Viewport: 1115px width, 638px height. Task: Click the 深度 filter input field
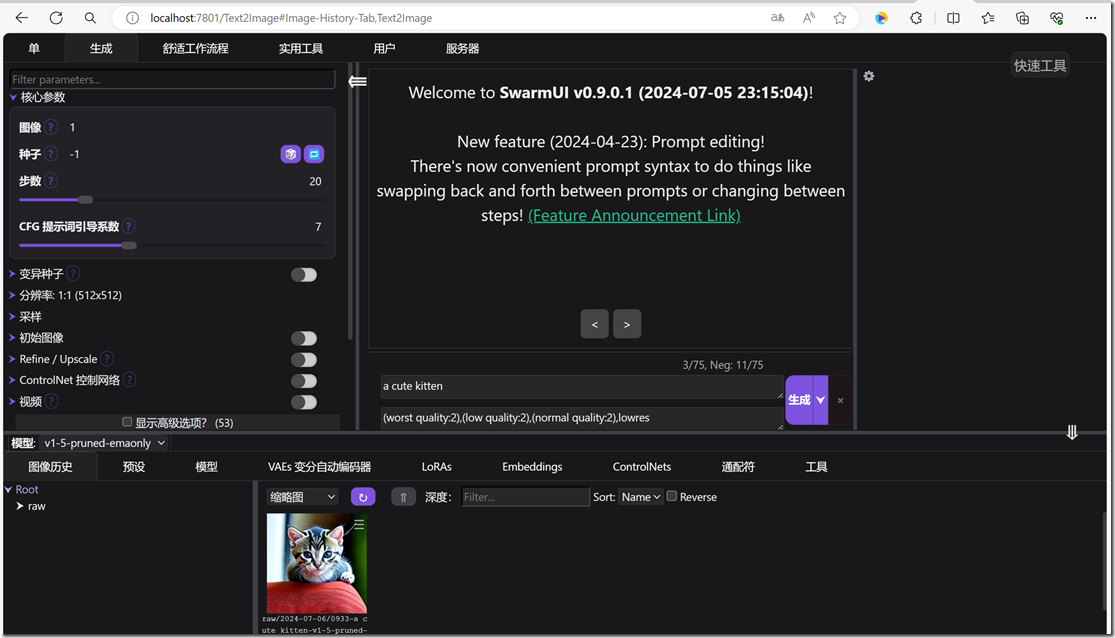tap(525, 496)
